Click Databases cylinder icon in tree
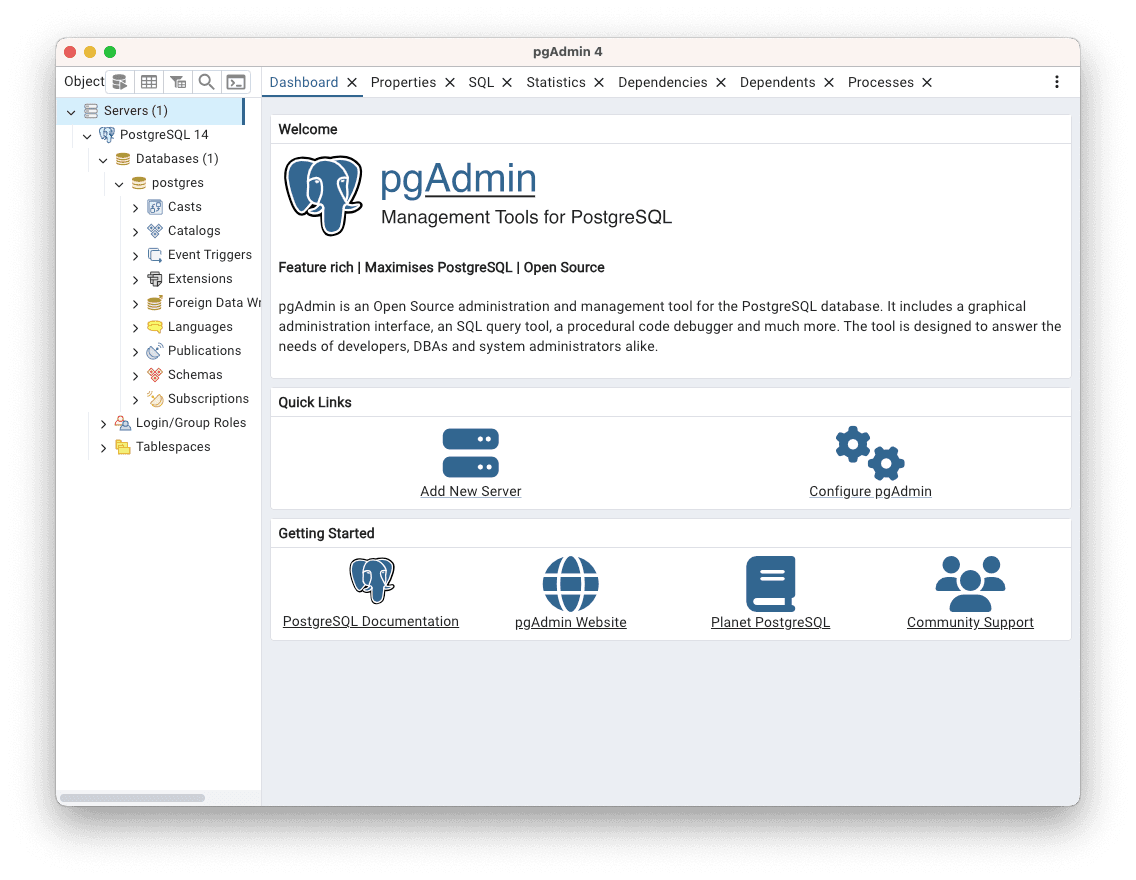This screenshot has width=1136, height=880. click(x=123, y=159)
